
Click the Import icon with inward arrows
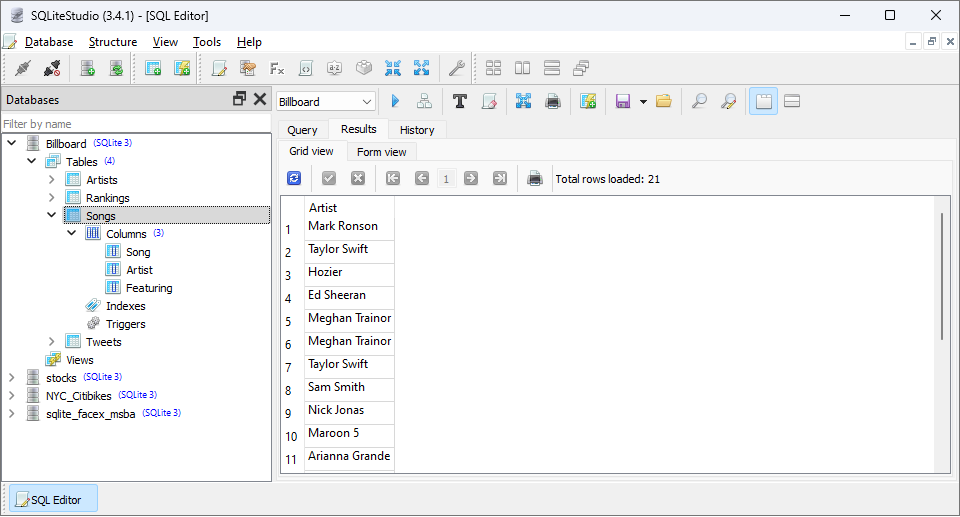coord(392,68)
